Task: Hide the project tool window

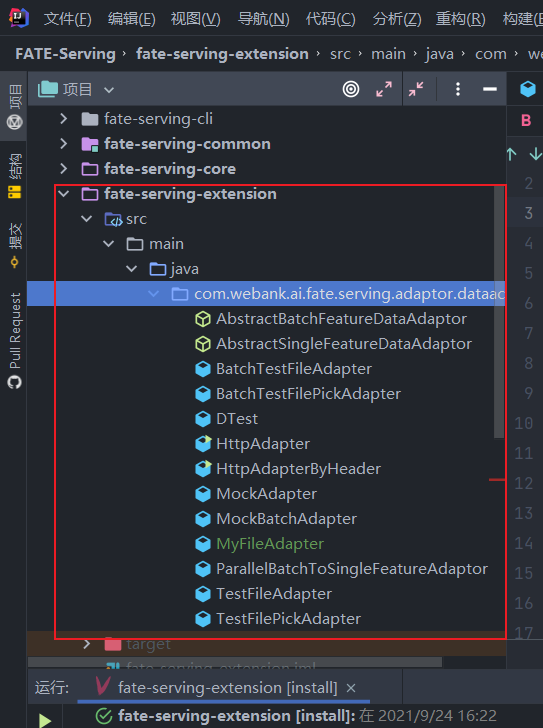Action: coord(490,89)
